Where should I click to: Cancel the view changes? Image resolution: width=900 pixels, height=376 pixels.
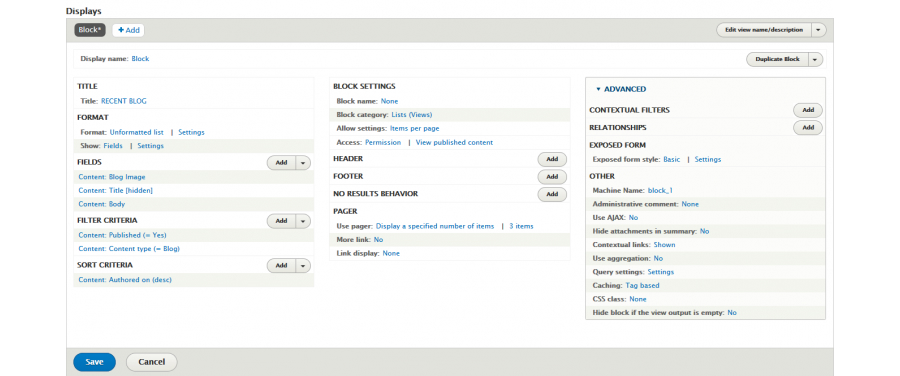click(152, 362)
